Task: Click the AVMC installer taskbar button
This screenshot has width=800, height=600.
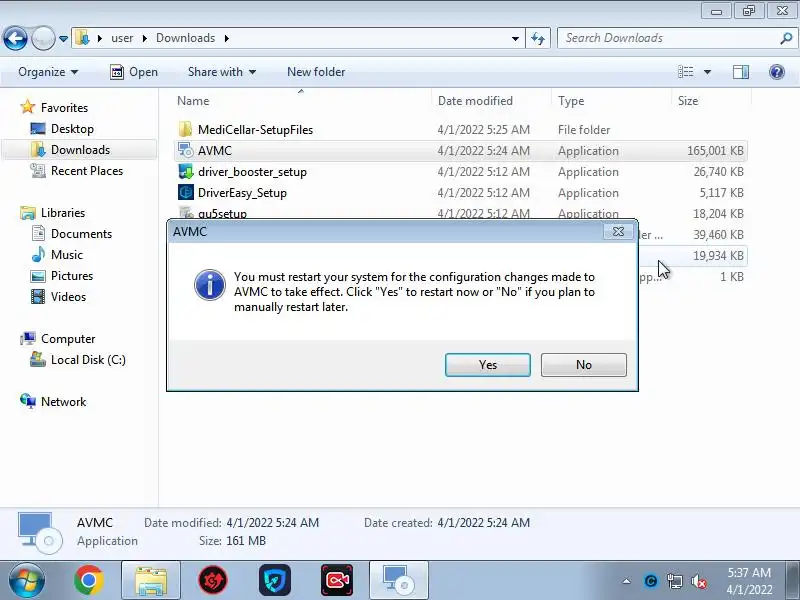Action: [399, 581]
